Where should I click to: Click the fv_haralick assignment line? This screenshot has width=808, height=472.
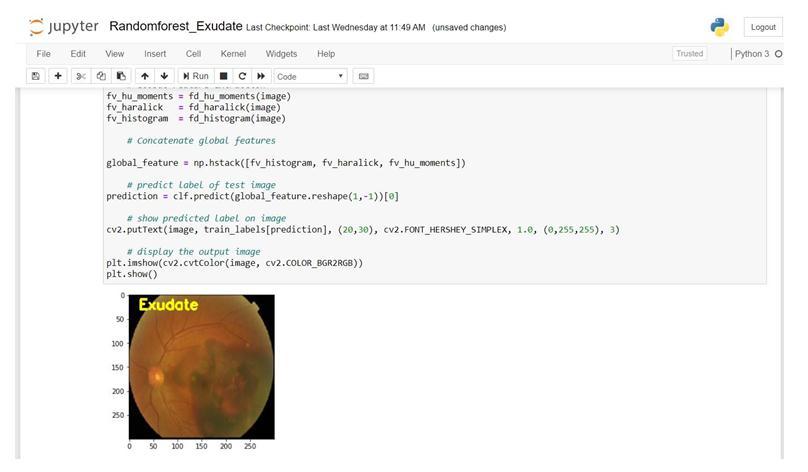pyautogui.click(x=193, y=107)
